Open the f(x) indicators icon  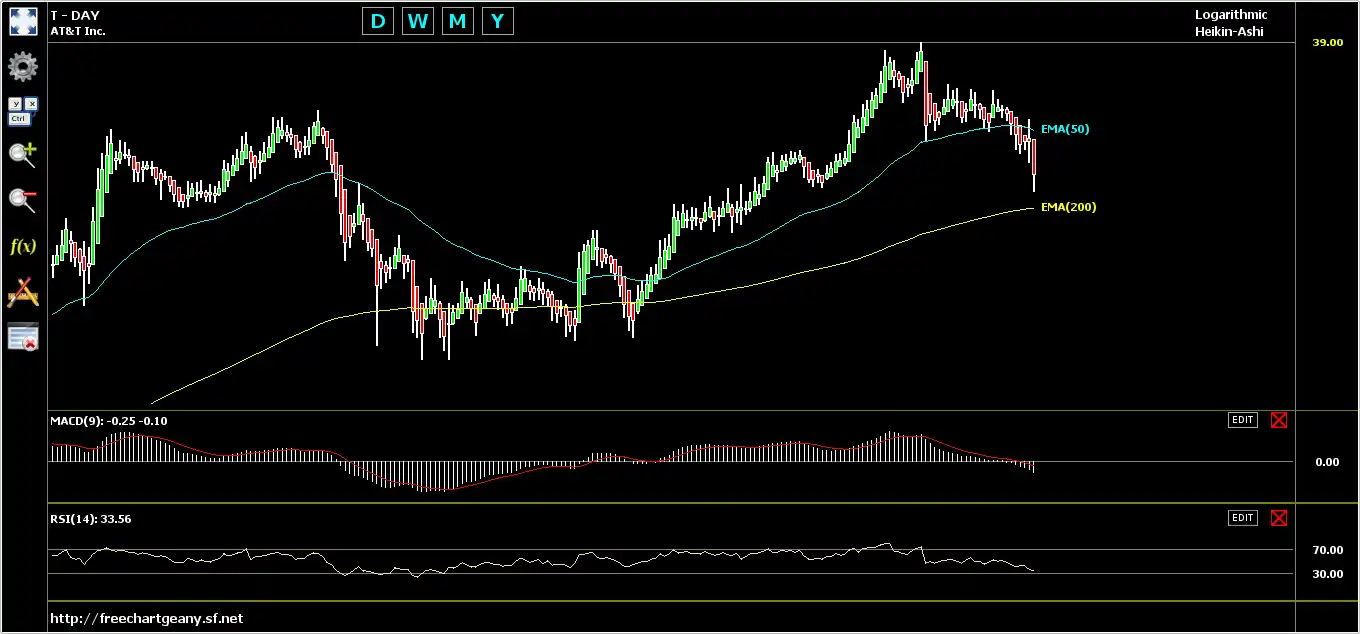(x=23, y=246)
